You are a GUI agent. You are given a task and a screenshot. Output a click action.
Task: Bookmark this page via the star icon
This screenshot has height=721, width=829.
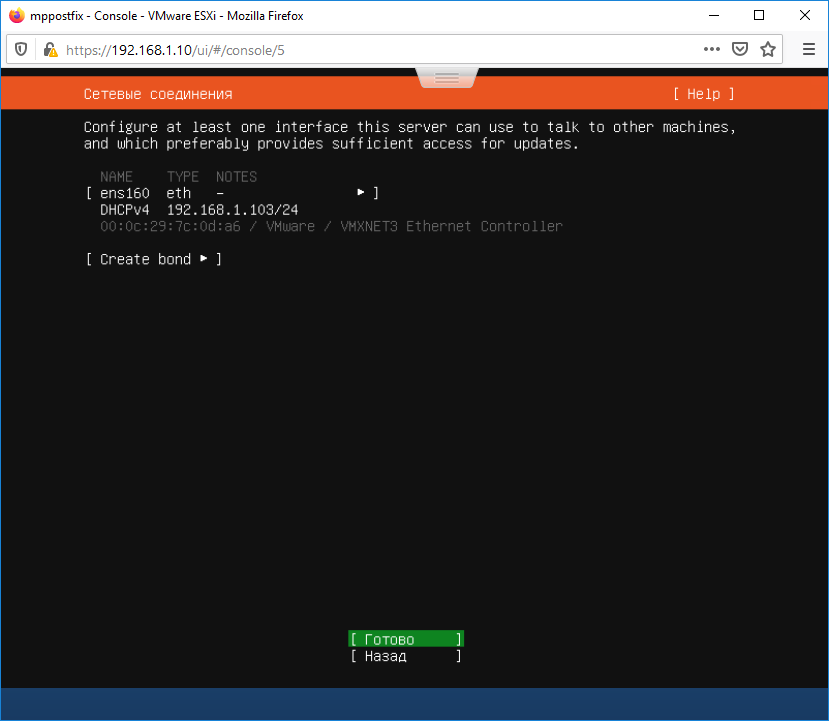pyautogui.click(x=768, y=48)
